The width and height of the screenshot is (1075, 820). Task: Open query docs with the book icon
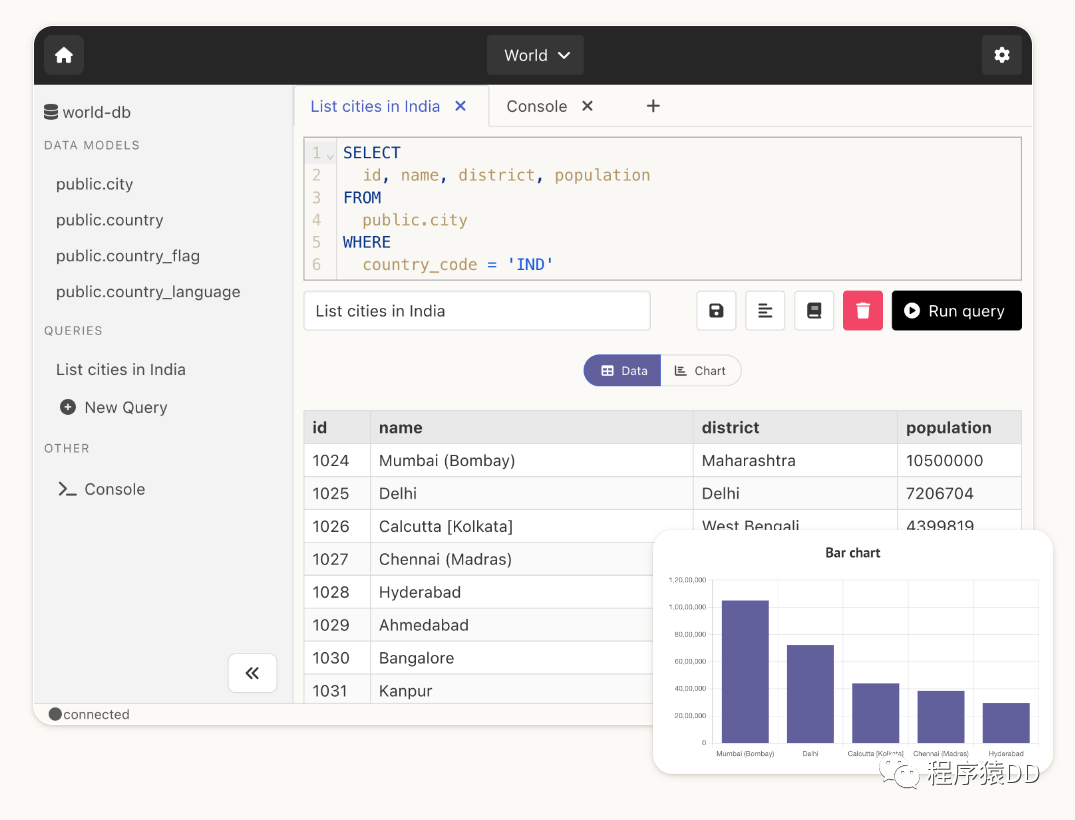(x=814, y=311)
